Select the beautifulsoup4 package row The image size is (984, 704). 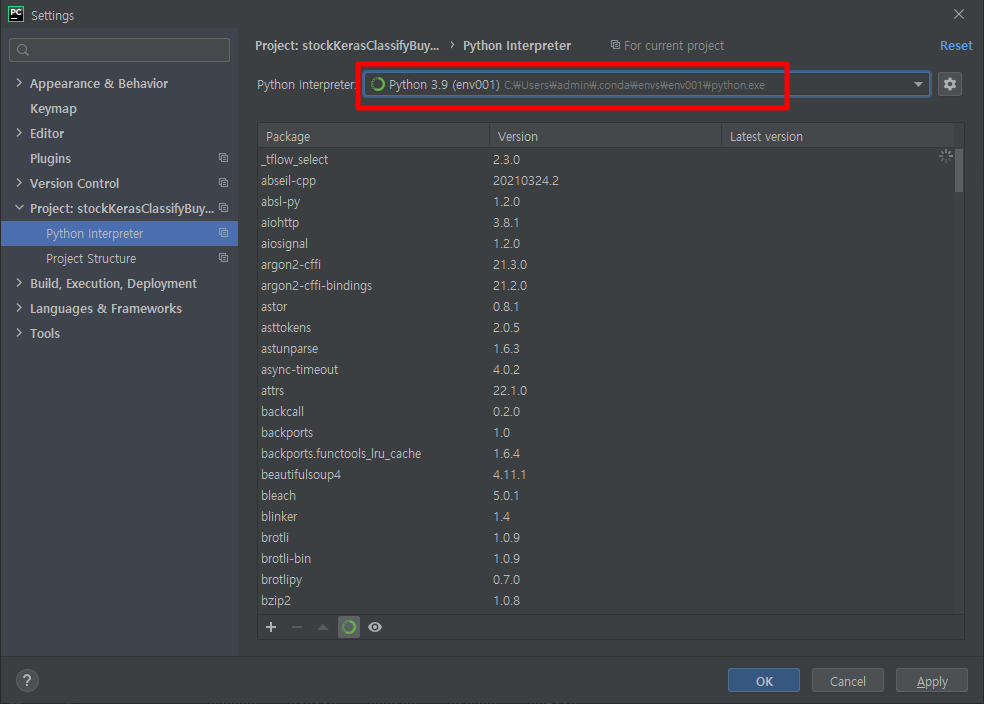pyautogui.click(x=606, y=475)
